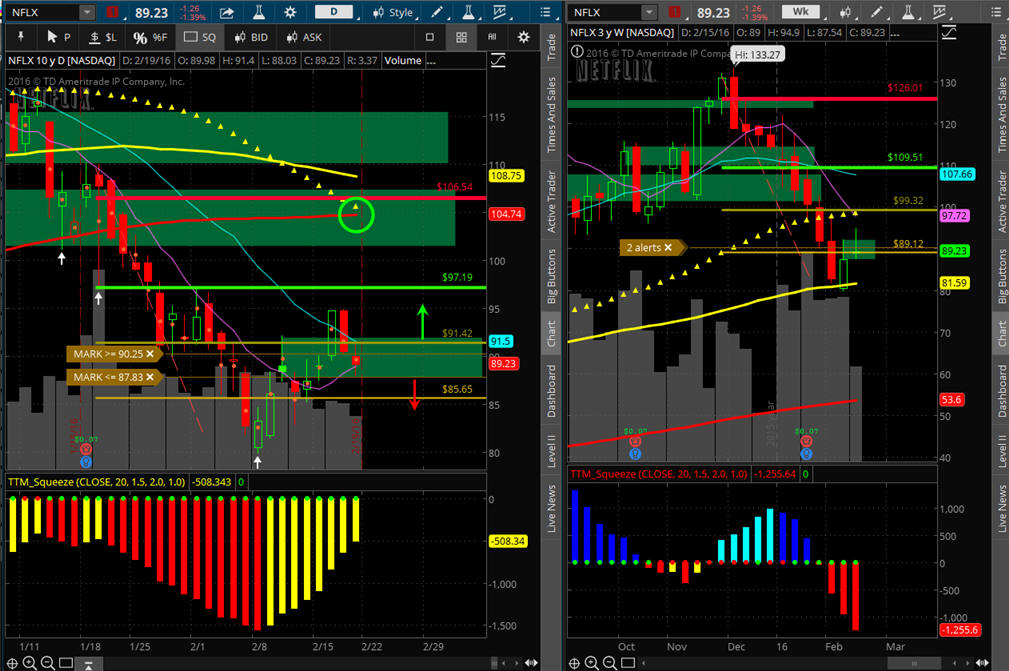Screen dimensions: 1009x671
Task: Expand the left NFLX symbol dropdown
Action: [x=87, y=12]
